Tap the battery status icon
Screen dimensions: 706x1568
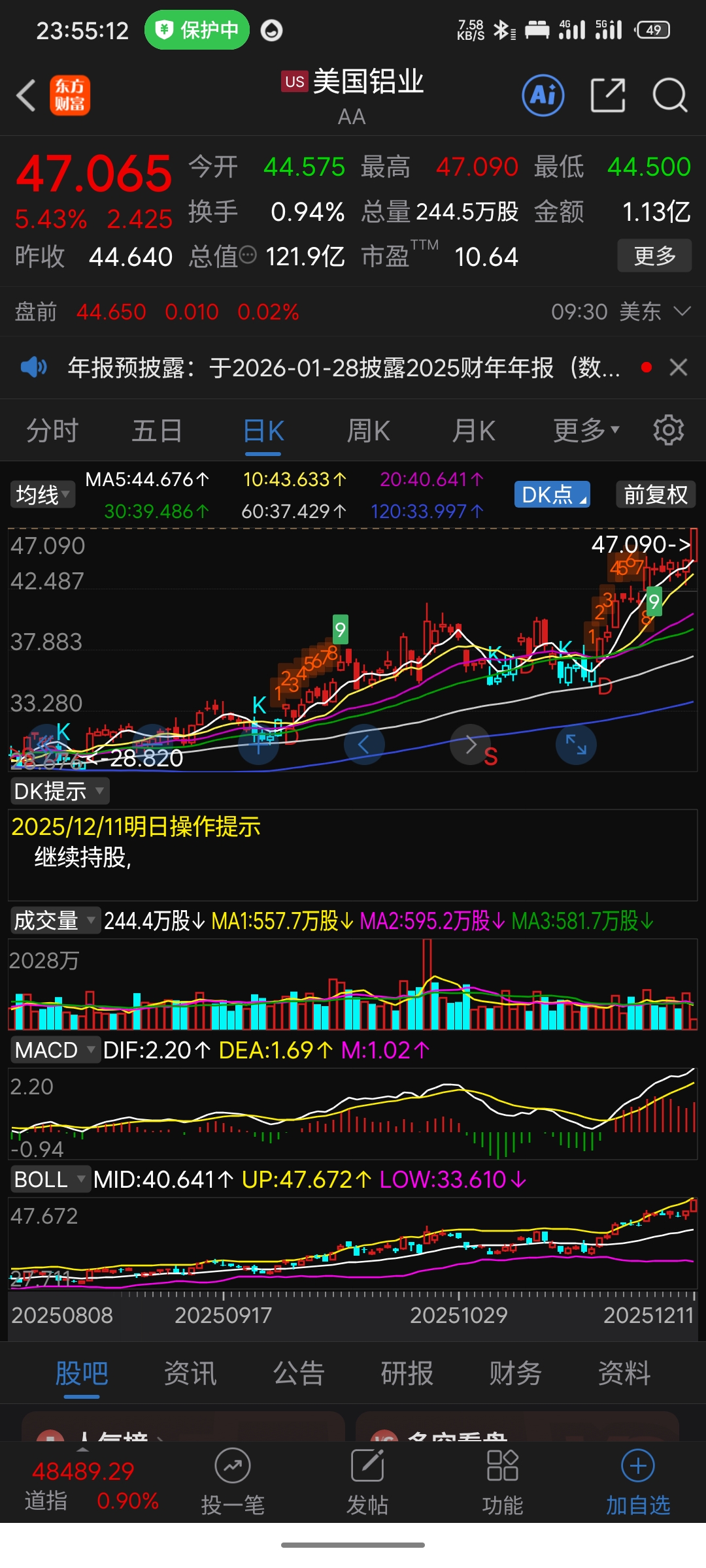pos(653,30)
